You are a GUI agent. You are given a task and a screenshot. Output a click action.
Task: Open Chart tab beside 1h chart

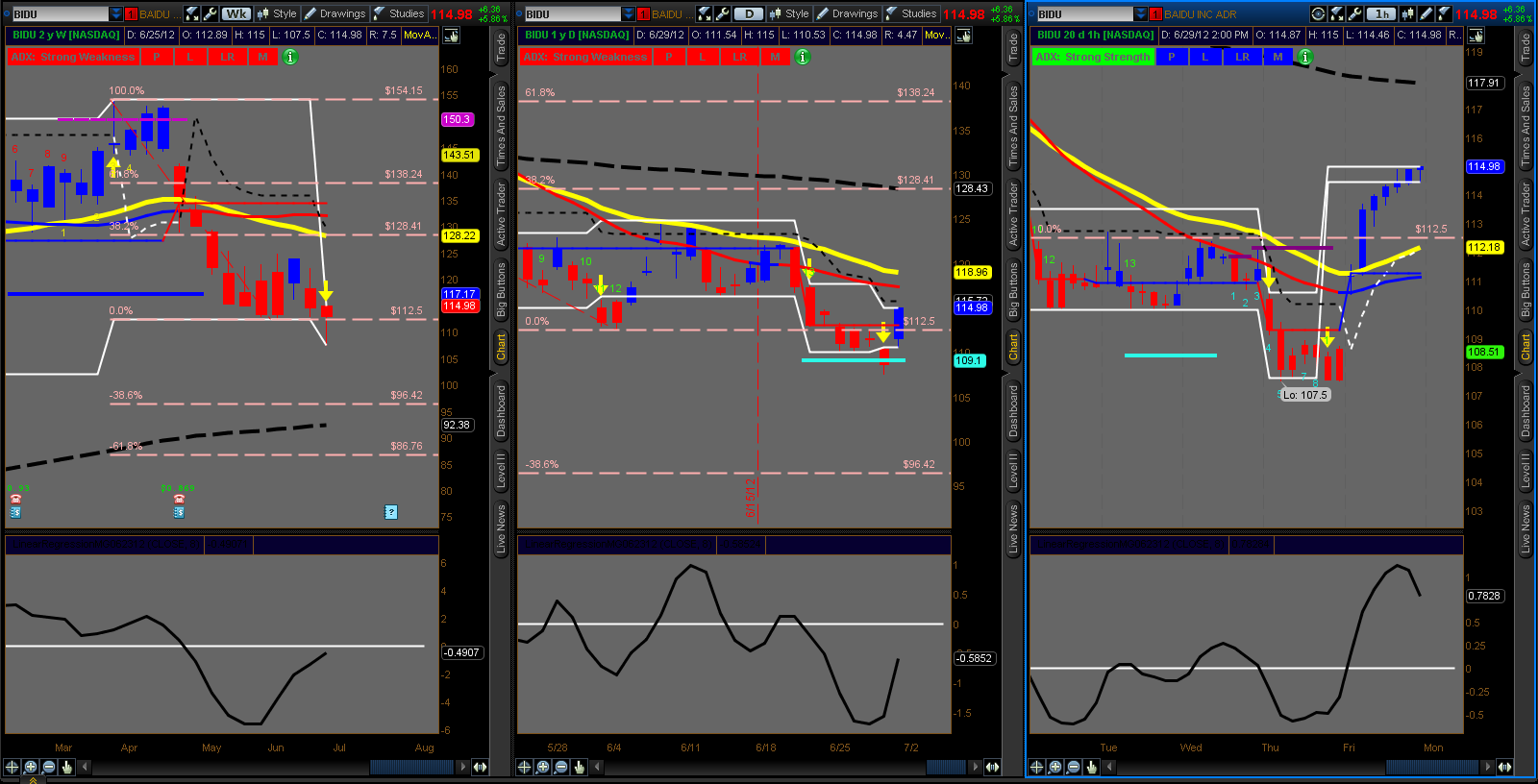(x=1526, y=346)
